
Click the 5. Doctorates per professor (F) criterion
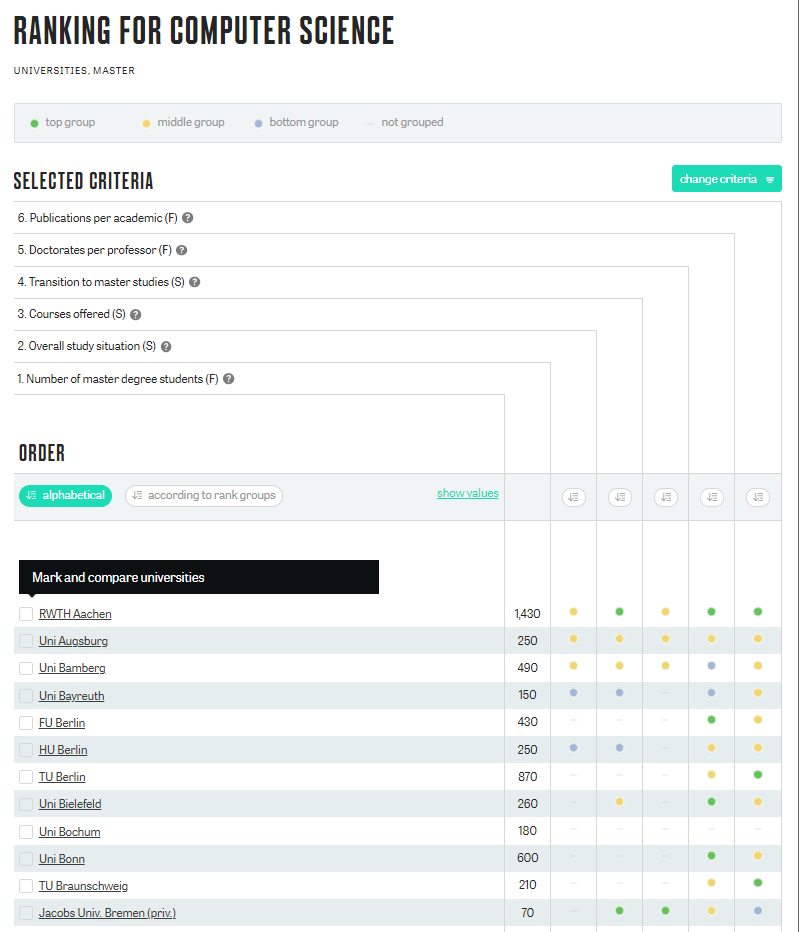(95, 250)
